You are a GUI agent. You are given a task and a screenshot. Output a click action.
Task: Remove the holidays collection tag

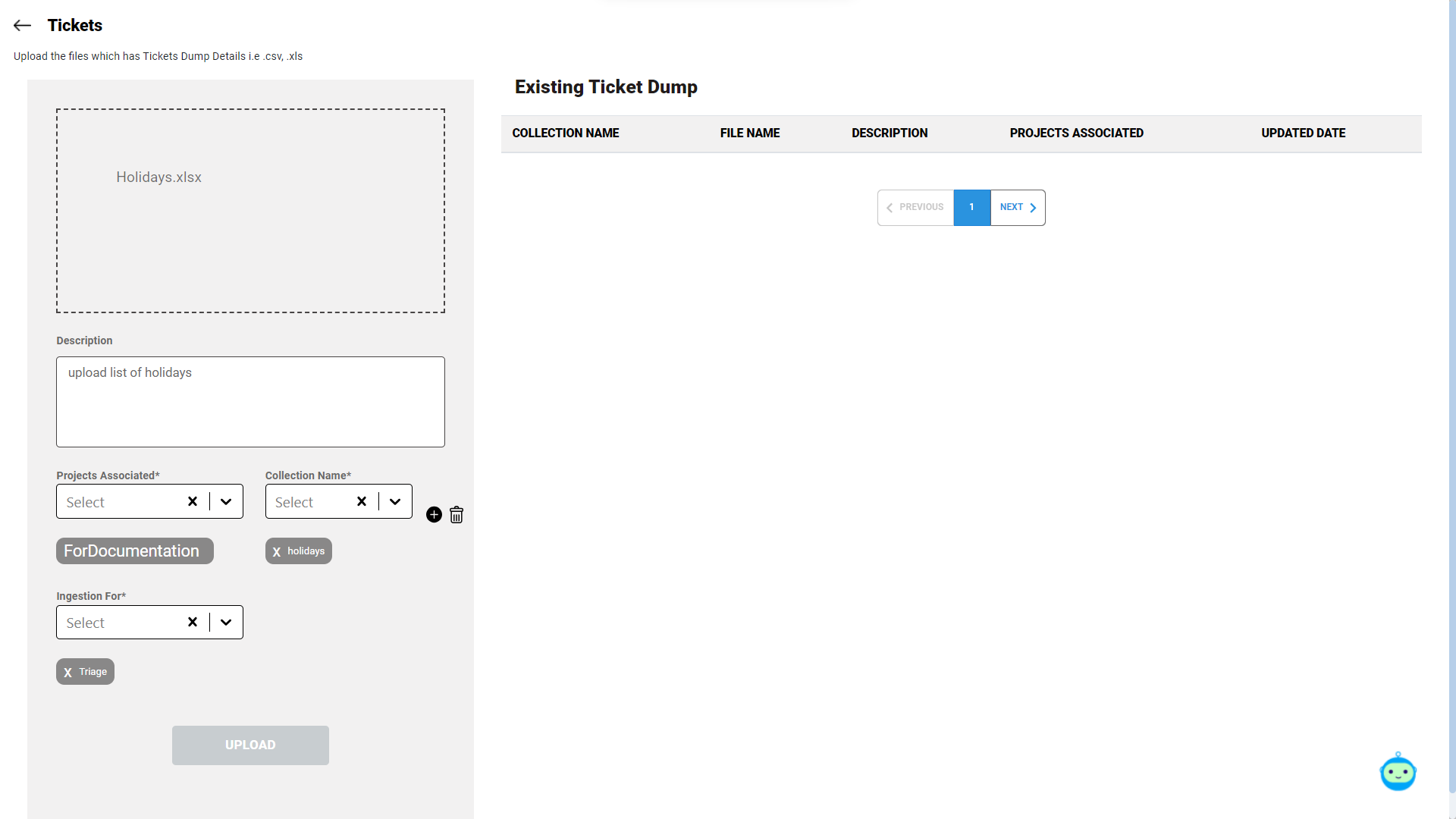point(277,552)
